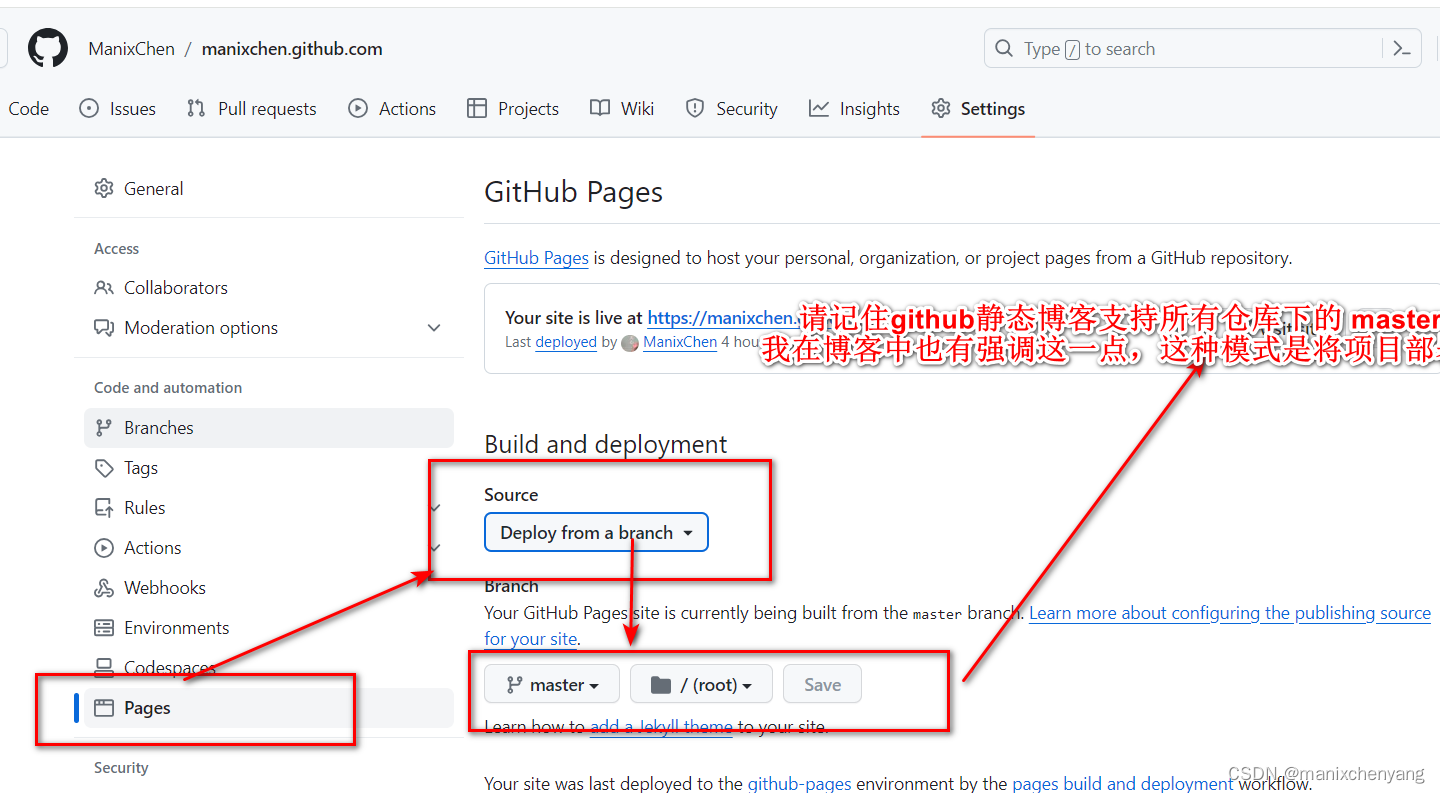Switch to the Actions repository tab
Viewport: 1440px width, 793px height.
[x=392, y=109]
